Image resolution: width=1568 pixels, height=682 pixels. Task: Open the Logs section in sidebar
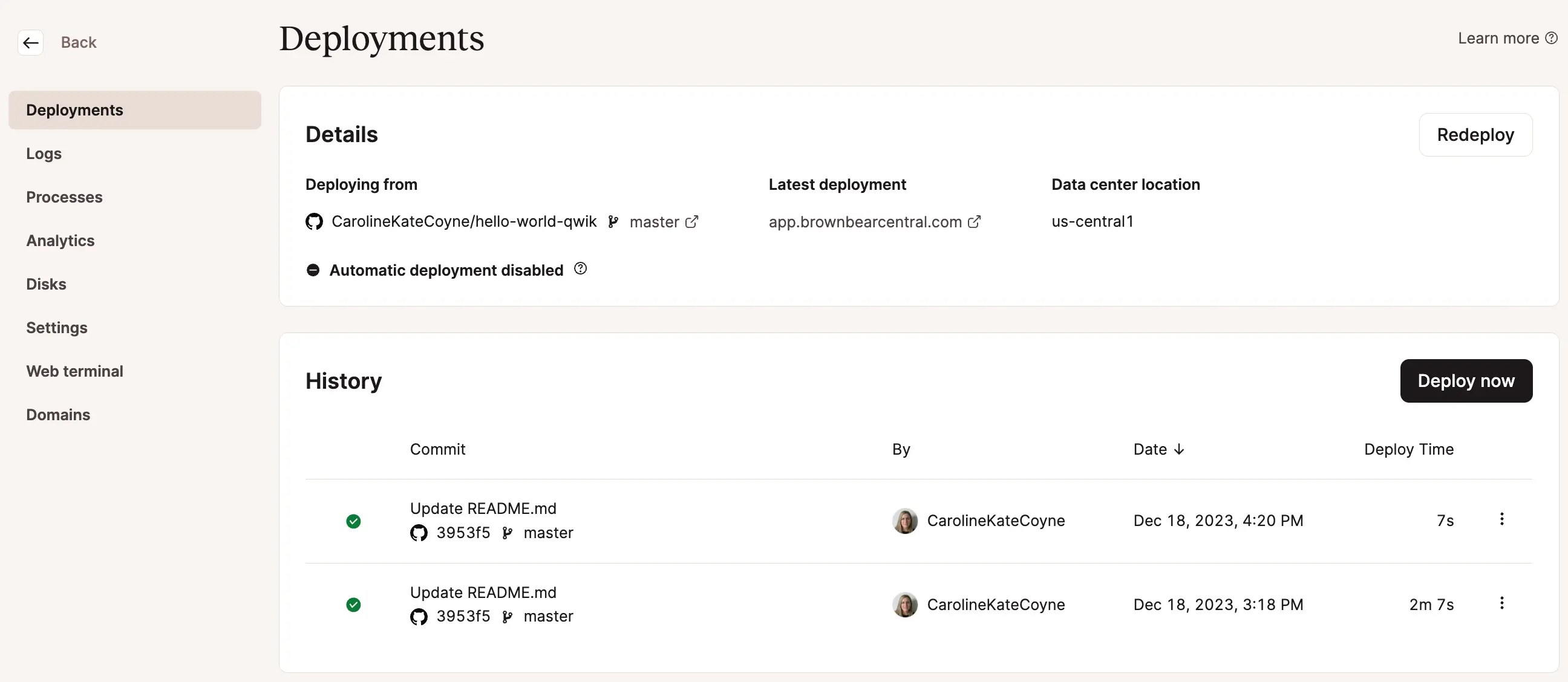[x=43, y=153]
